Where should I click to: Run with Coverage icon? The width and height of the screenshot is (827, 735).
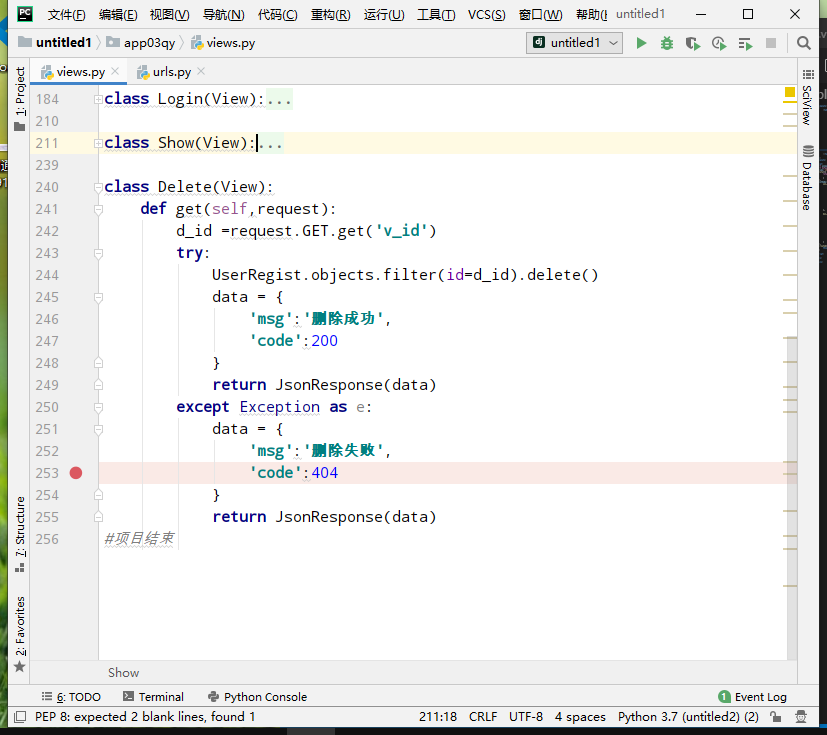[692, 43]
